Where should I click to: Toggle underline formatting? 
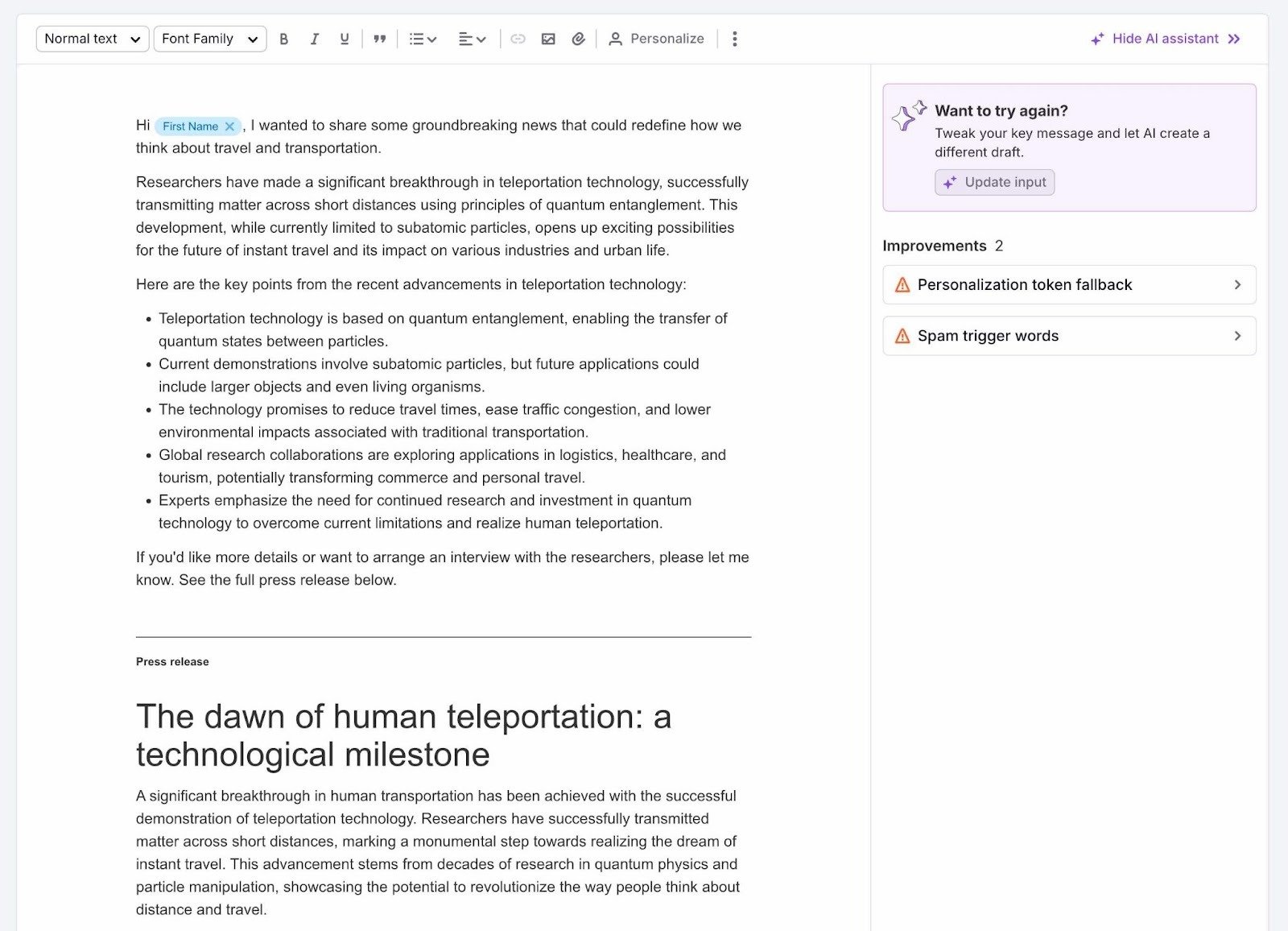pos(344,38)
